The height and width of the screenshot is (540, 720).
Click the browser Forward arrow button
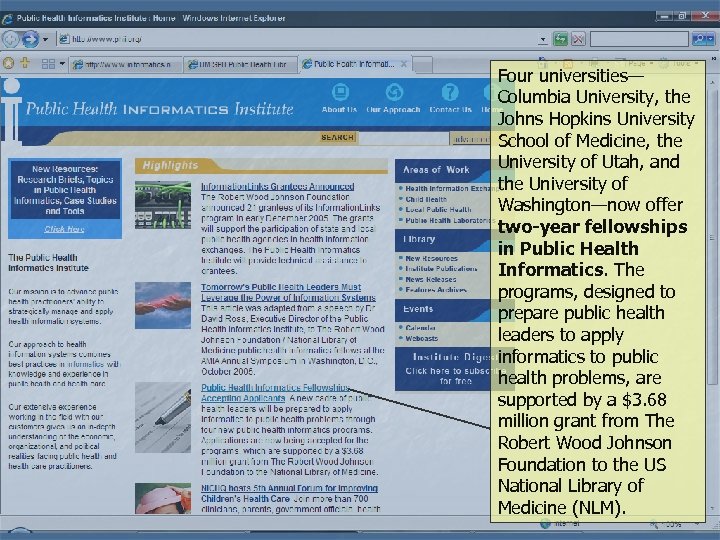tap(30, 39)
